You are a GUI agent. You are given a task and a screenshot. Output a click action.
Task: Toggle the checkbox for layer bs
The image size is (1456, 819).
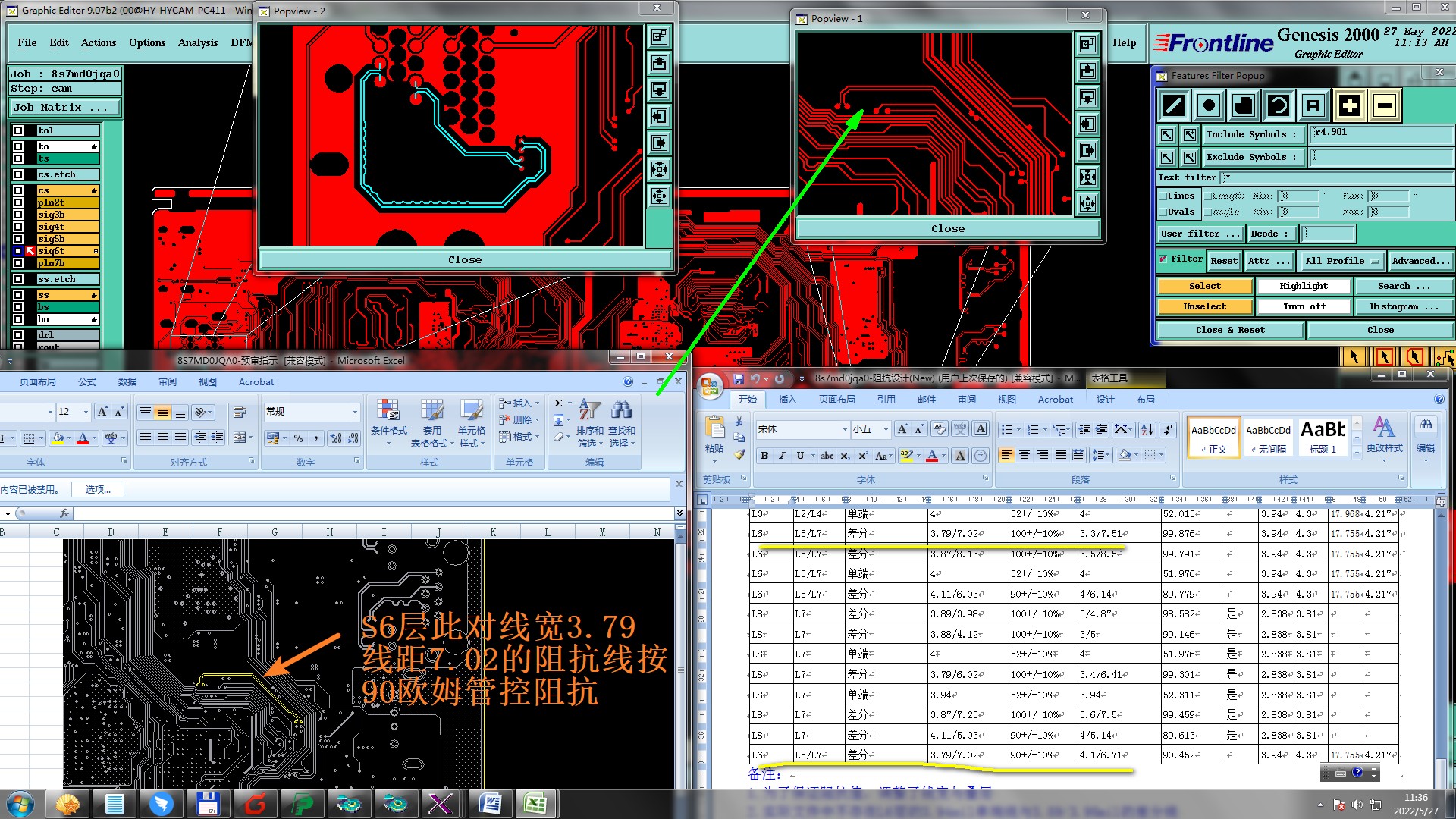coord(18,307)
